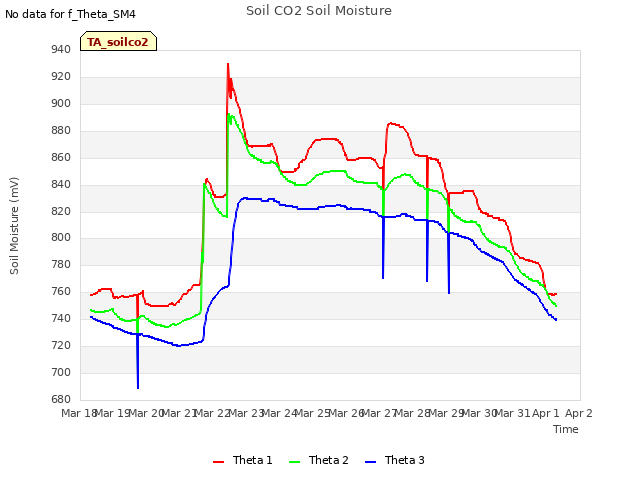Toggle Theta 2 legend entry
The height and width of the screenshot is (480, 640).
319,460
